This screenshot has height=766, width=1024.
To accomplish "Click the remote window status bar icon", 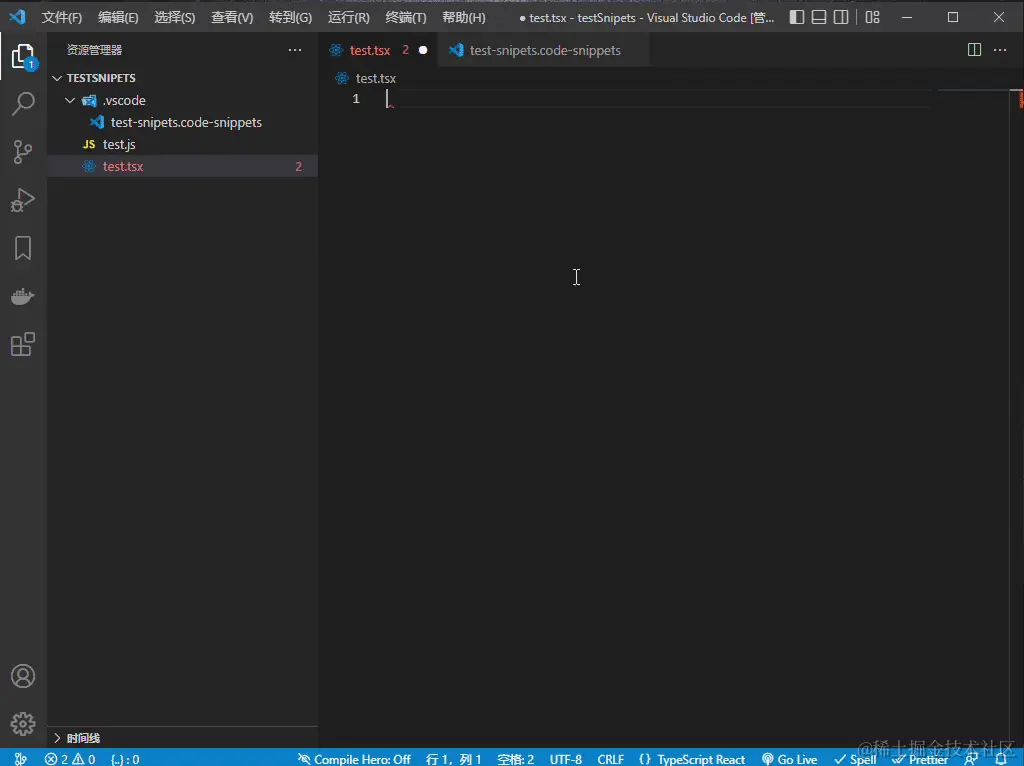I will (20, 758).
